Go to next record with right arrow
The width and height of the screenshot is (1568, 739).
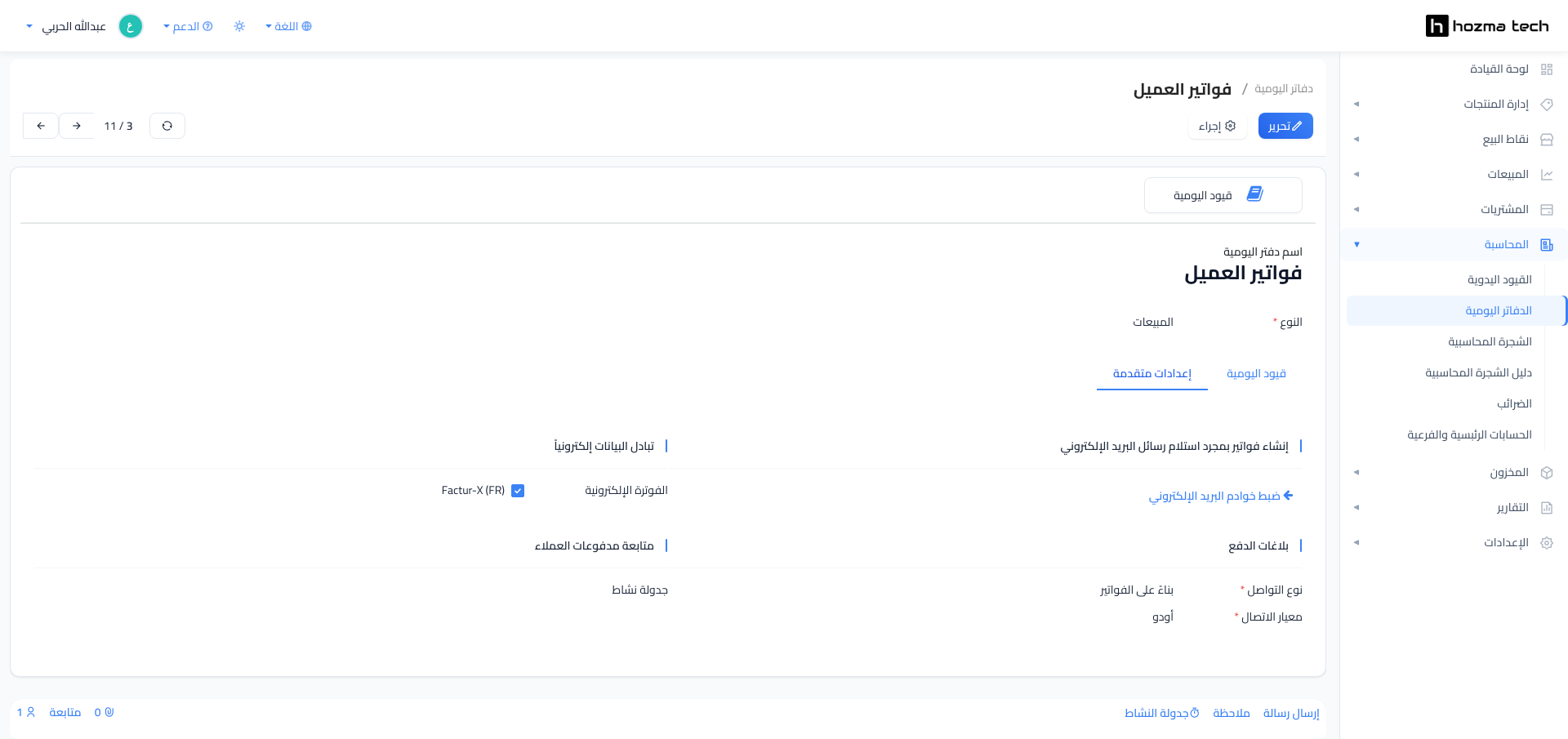tap(77, 126)
